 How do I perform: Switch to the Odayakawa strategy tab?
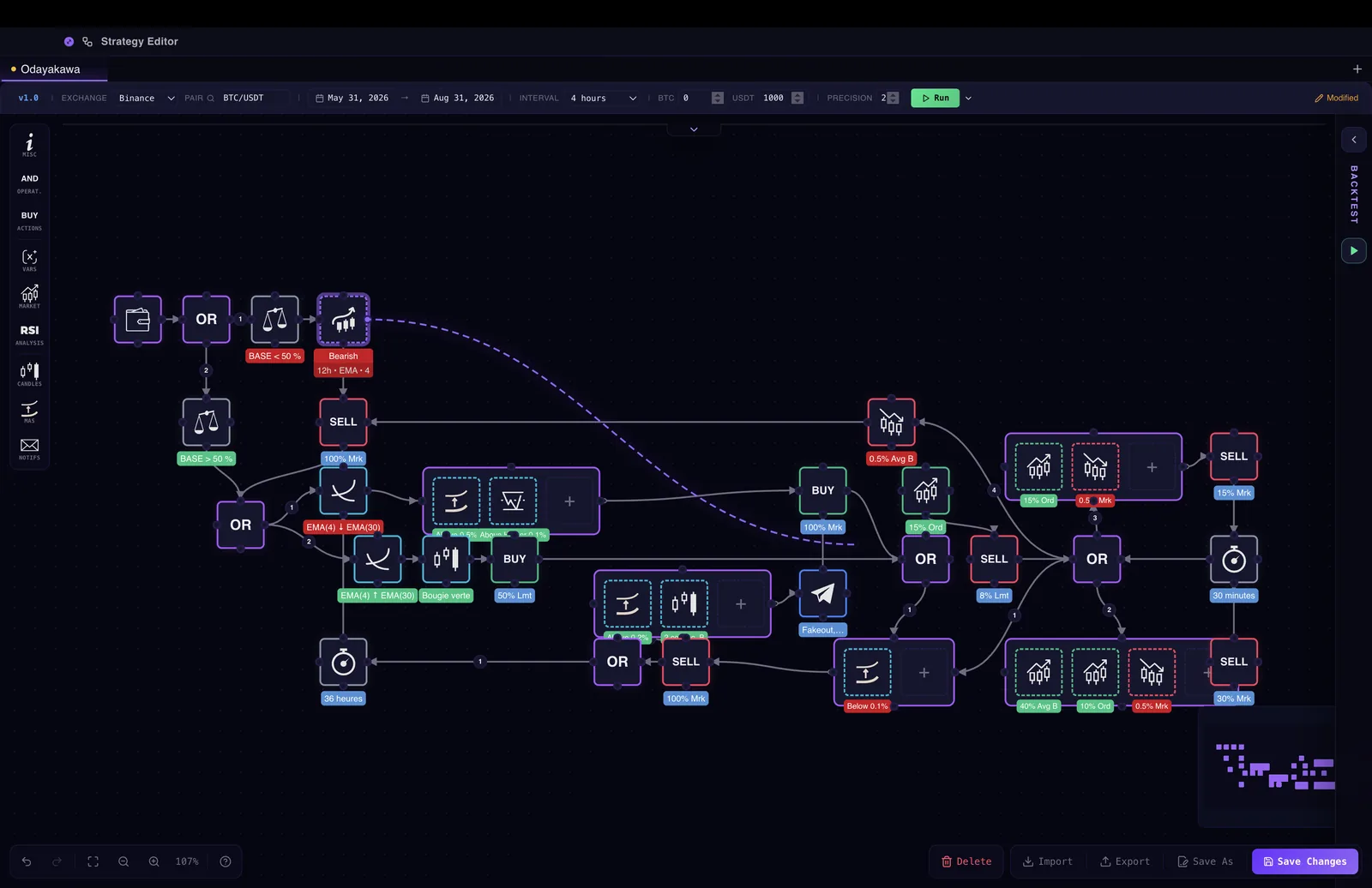50,69
